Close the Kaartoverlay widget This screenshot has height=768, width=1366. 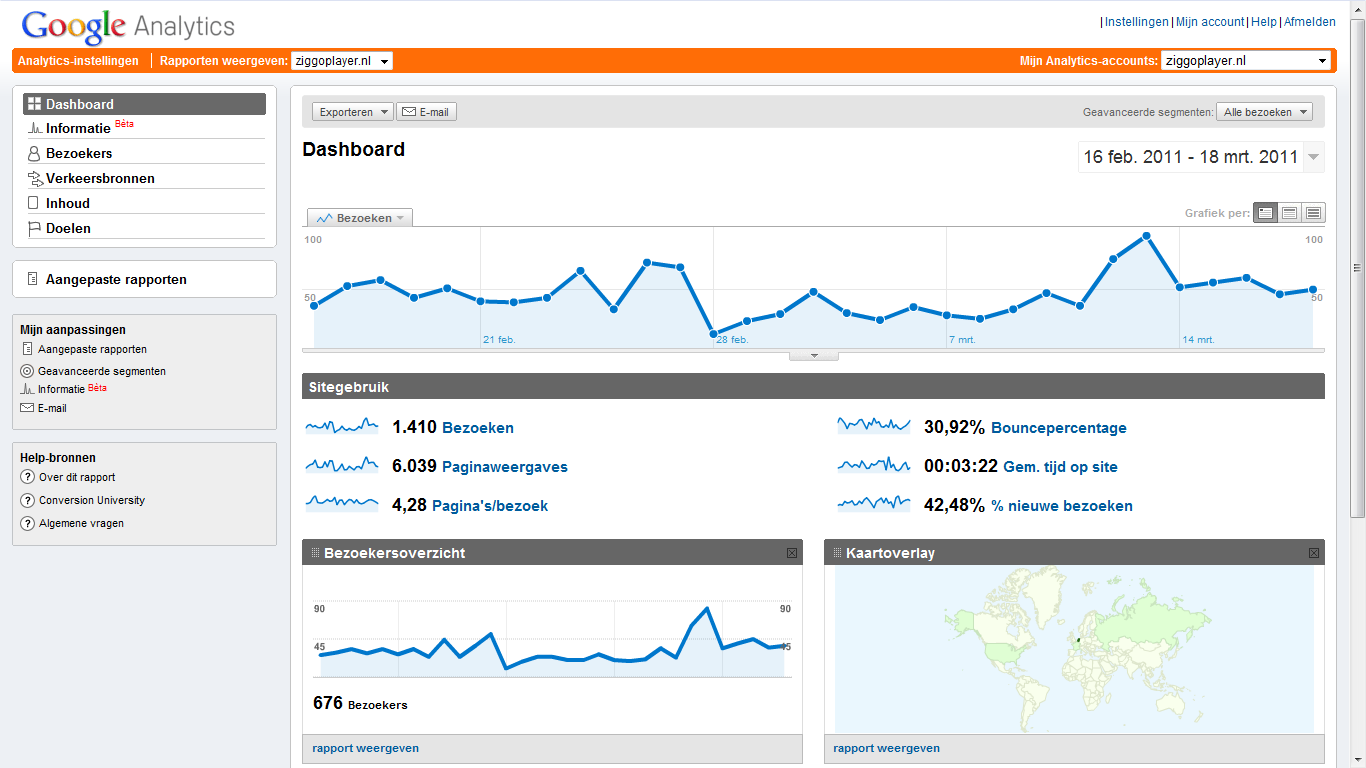pos(1314,553)
